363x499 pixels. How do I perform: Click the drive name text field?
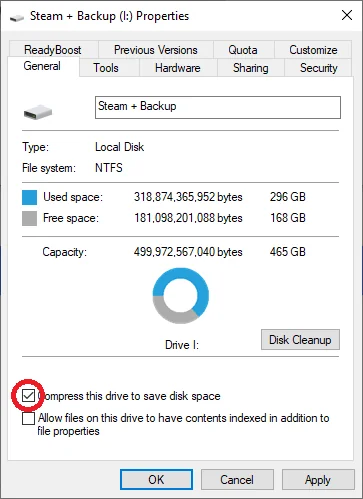218,107
